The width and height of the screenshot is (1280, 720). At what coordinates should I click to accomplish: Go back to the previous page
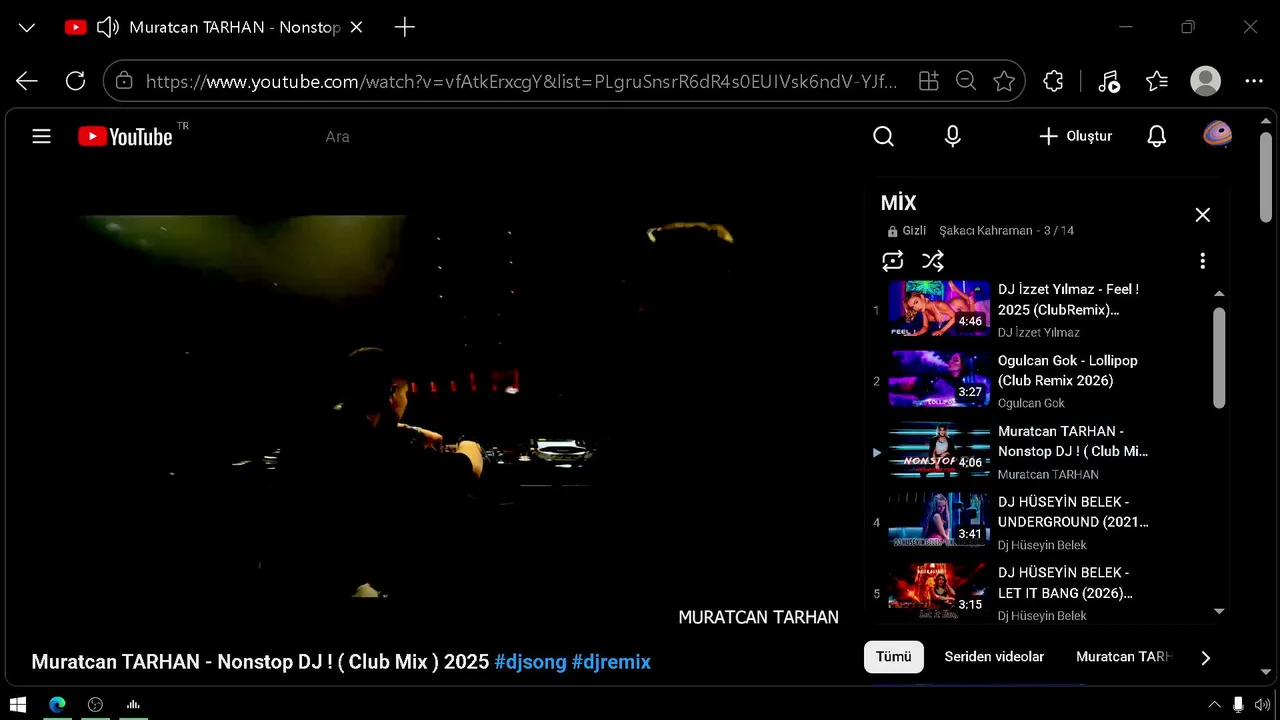pos(27,81)
